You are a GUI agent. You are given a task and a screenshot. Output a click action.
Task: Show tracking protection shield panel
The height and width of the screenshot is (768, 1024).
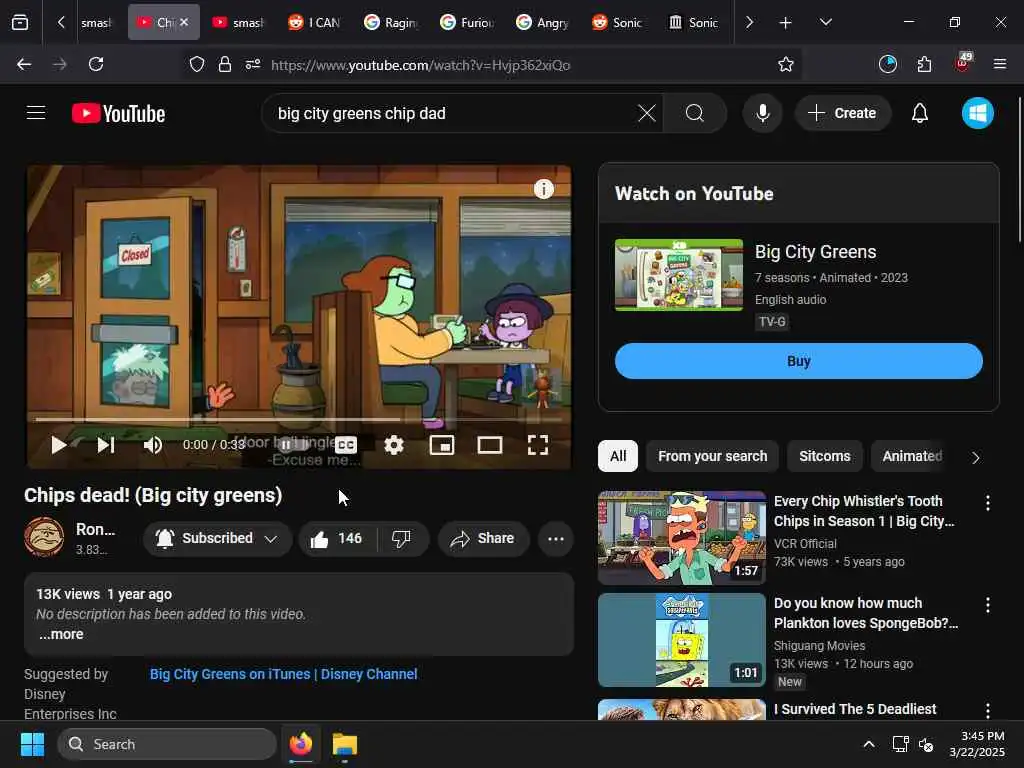(x=197, y=64)
